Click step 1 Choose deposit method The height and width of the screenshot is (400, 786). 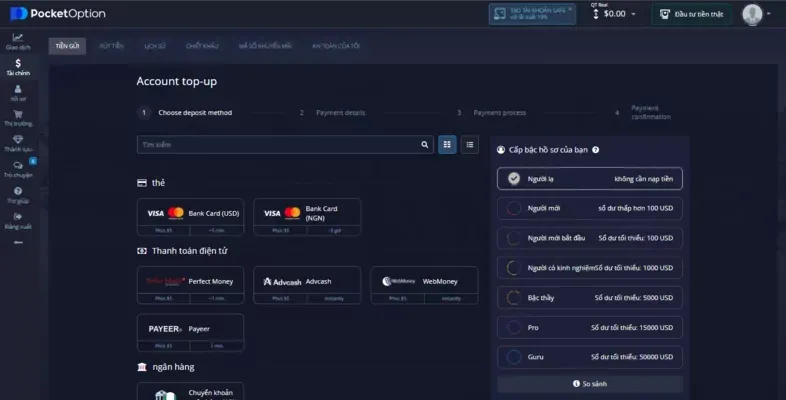click(185, 113)
